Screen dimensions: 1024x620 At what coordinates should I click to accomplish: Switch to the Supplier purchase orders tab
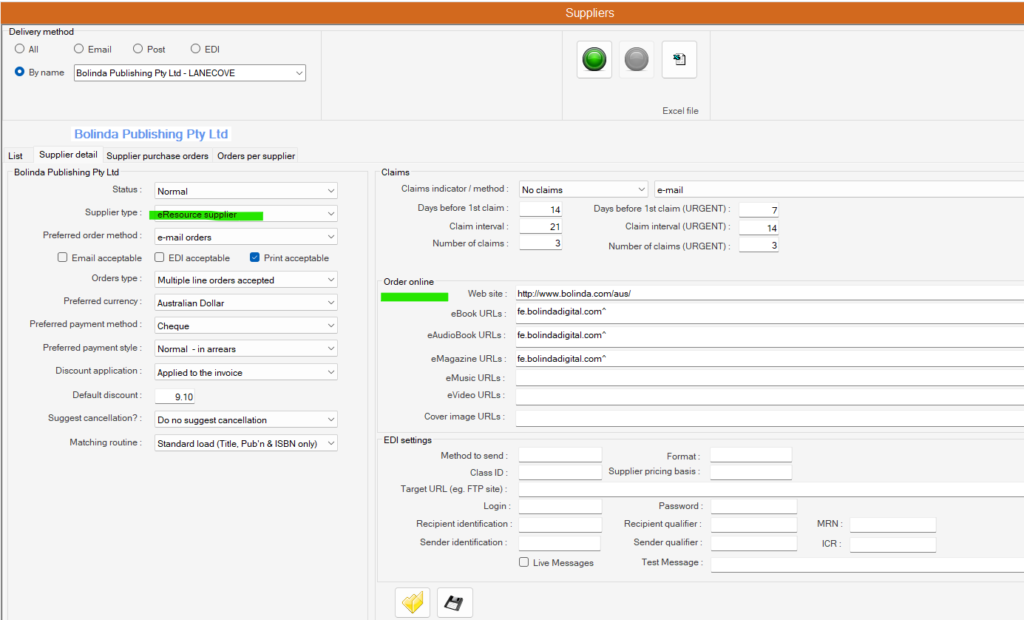point(156,155)
